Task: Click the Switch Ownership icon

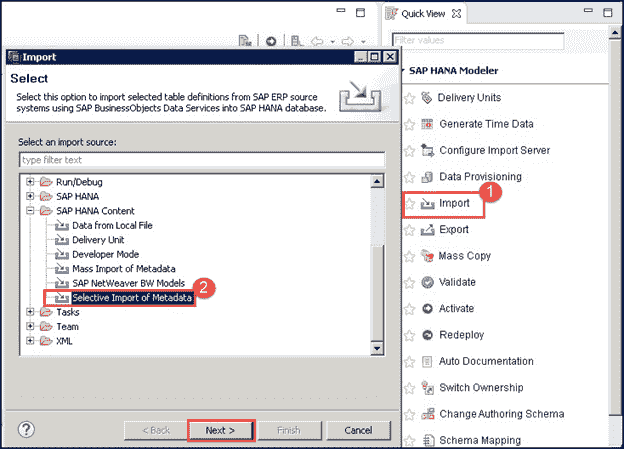Action: tap(427, 388)
